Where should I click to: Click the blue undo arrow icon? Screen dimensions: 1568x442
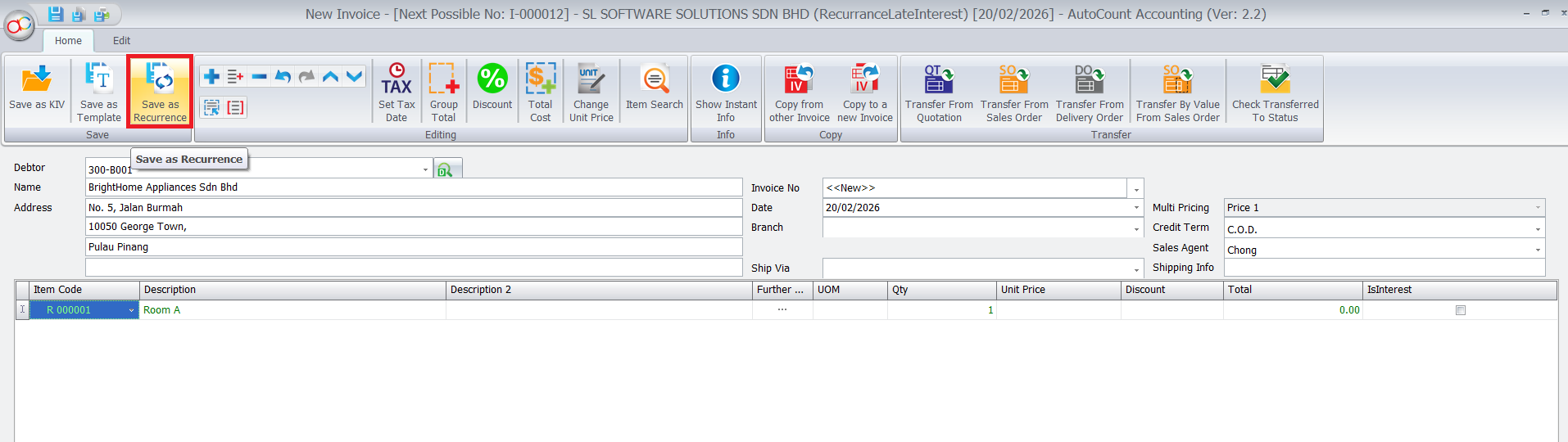(x=283, y=76)
